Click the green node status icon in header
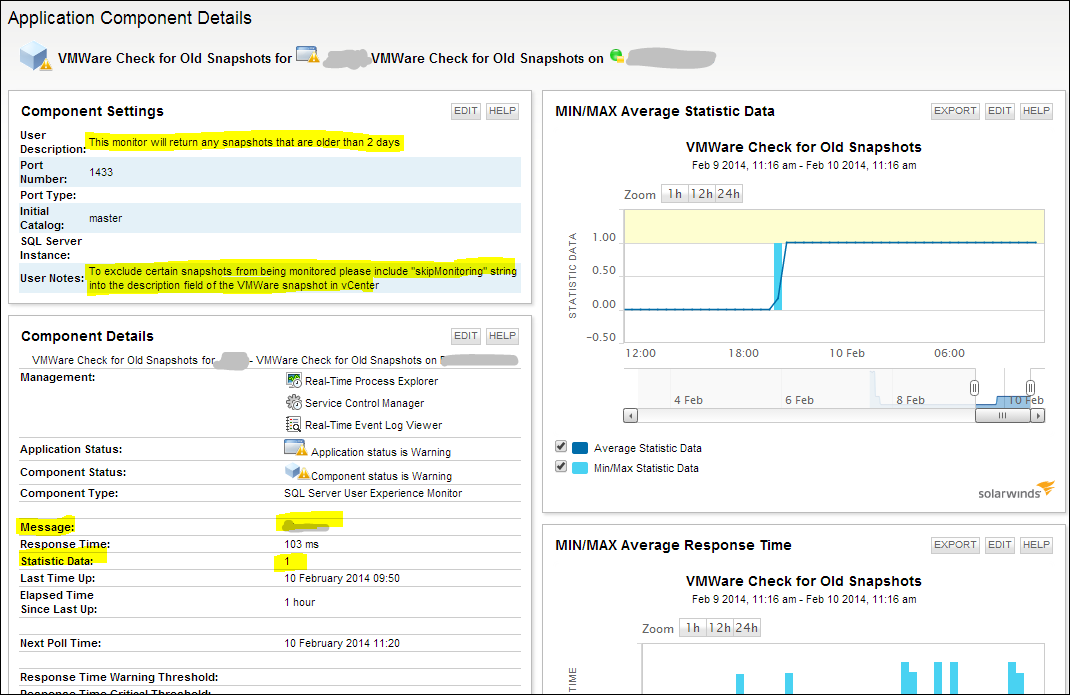The height and width of the screenshot is (695, 1070). [616, 55]
